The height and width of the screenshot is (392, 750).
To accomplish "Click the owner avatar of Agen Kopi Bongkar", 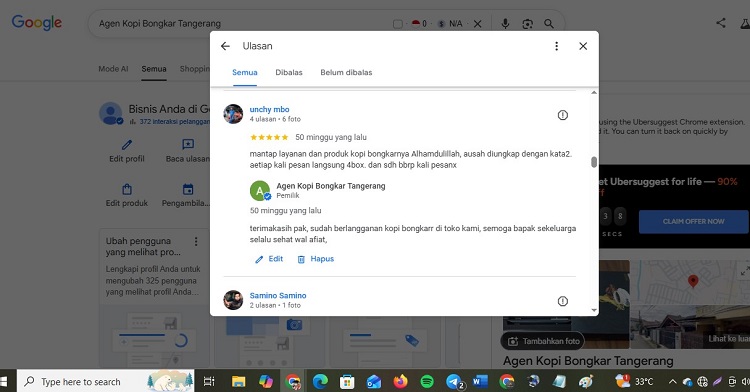I will tap(260, 191).
